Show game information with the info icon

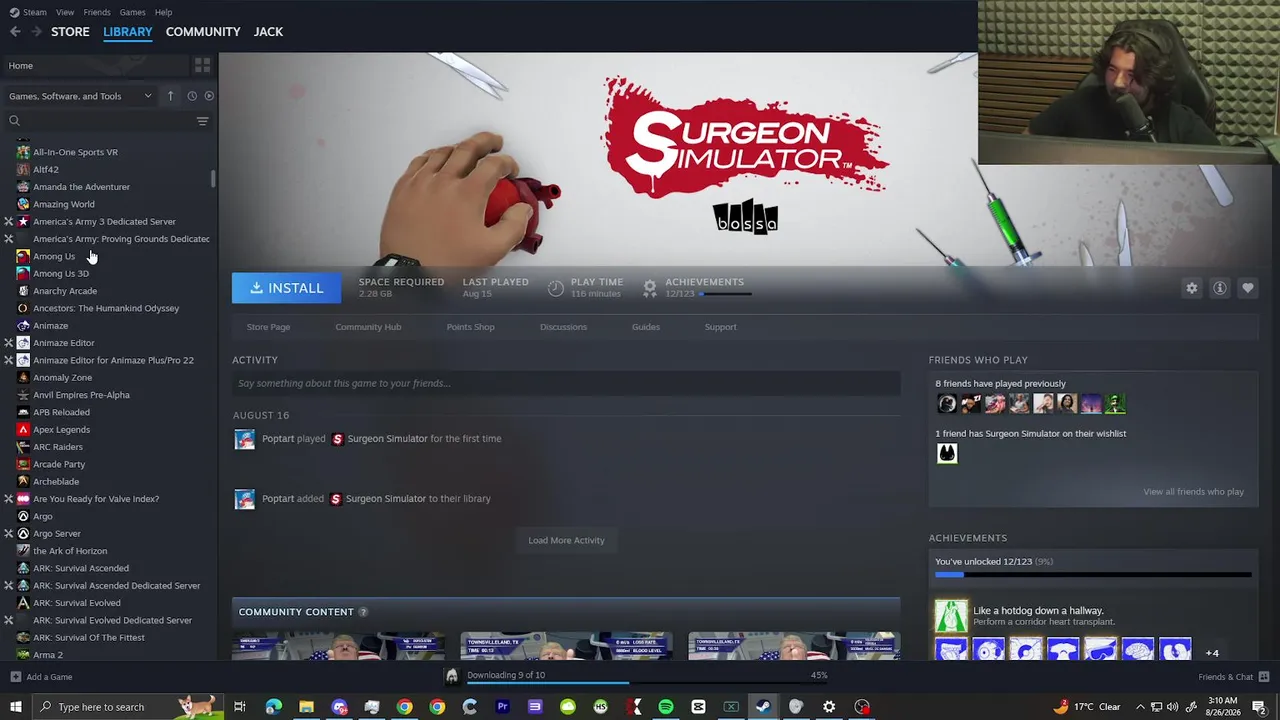(1220, 288)
